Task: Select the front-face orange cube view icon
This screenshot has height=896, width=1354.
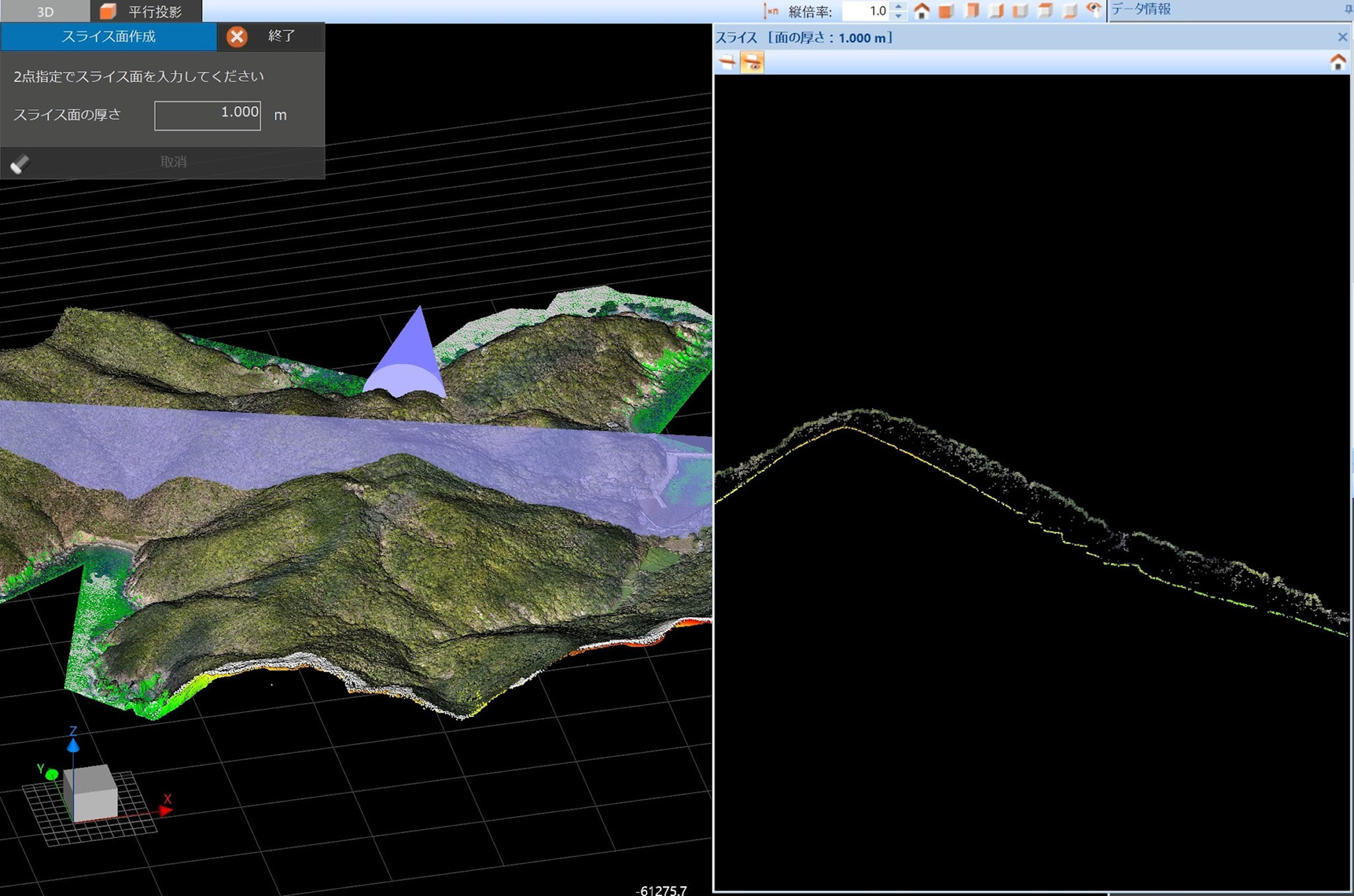Action: (x=946, y=11)
